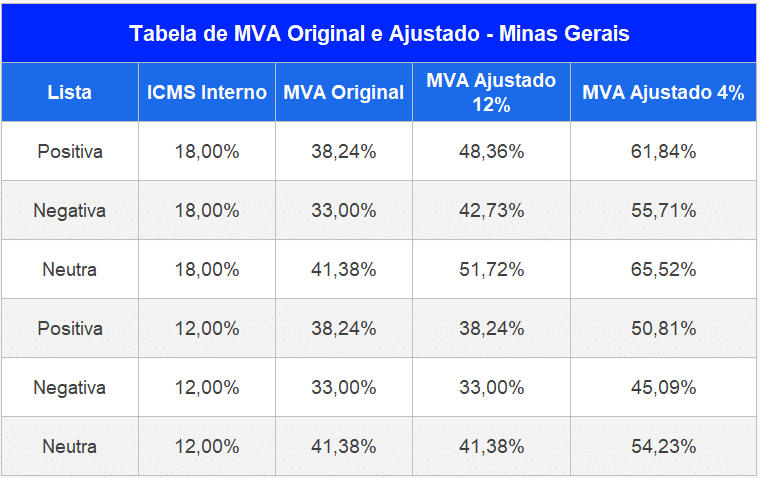Image resolution: width=760 pixels, height=478 pixels.
Task: Select the Lista column header
Action: pyautogui.click(x=70, y=92)
